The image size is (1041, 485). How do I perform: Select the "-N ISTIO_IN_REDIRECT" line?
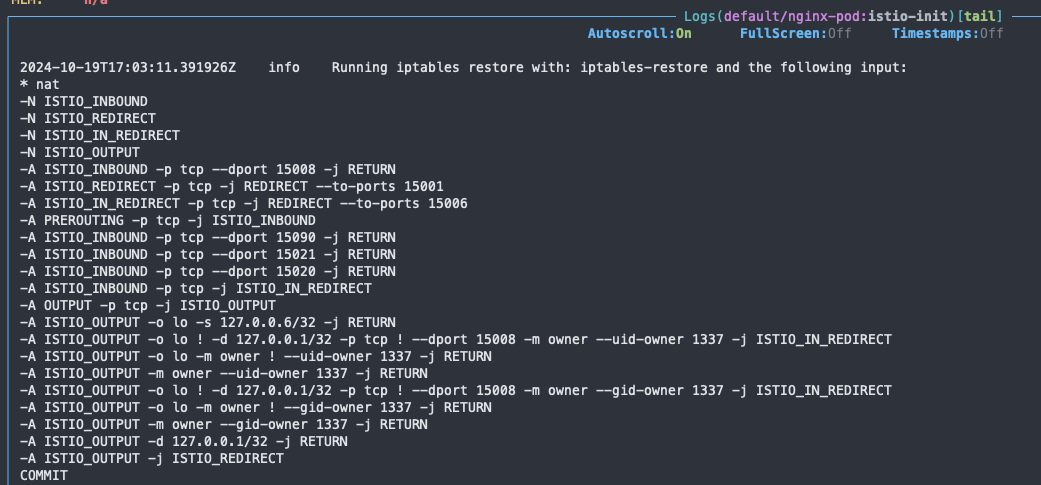pyautogui.click(x=100, y=135)
